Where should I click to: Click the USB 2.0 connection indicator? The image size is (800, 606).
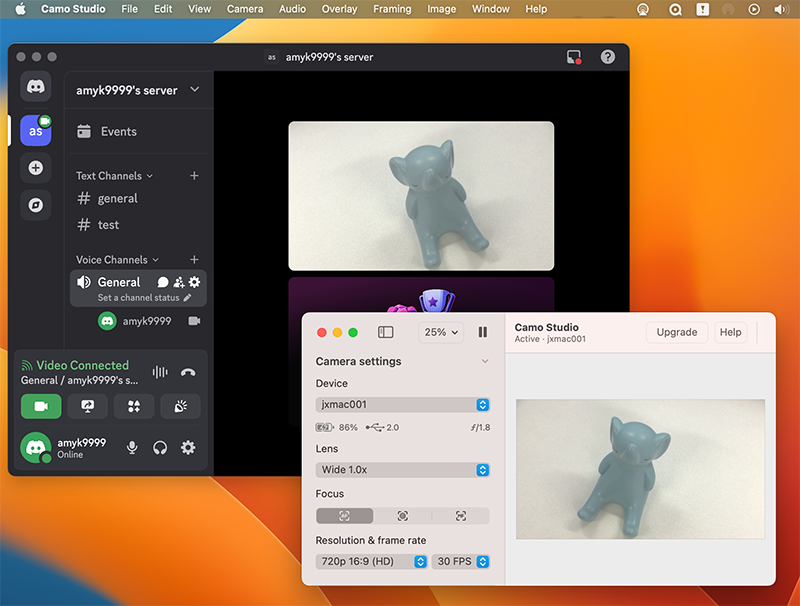tap(383, 427)
